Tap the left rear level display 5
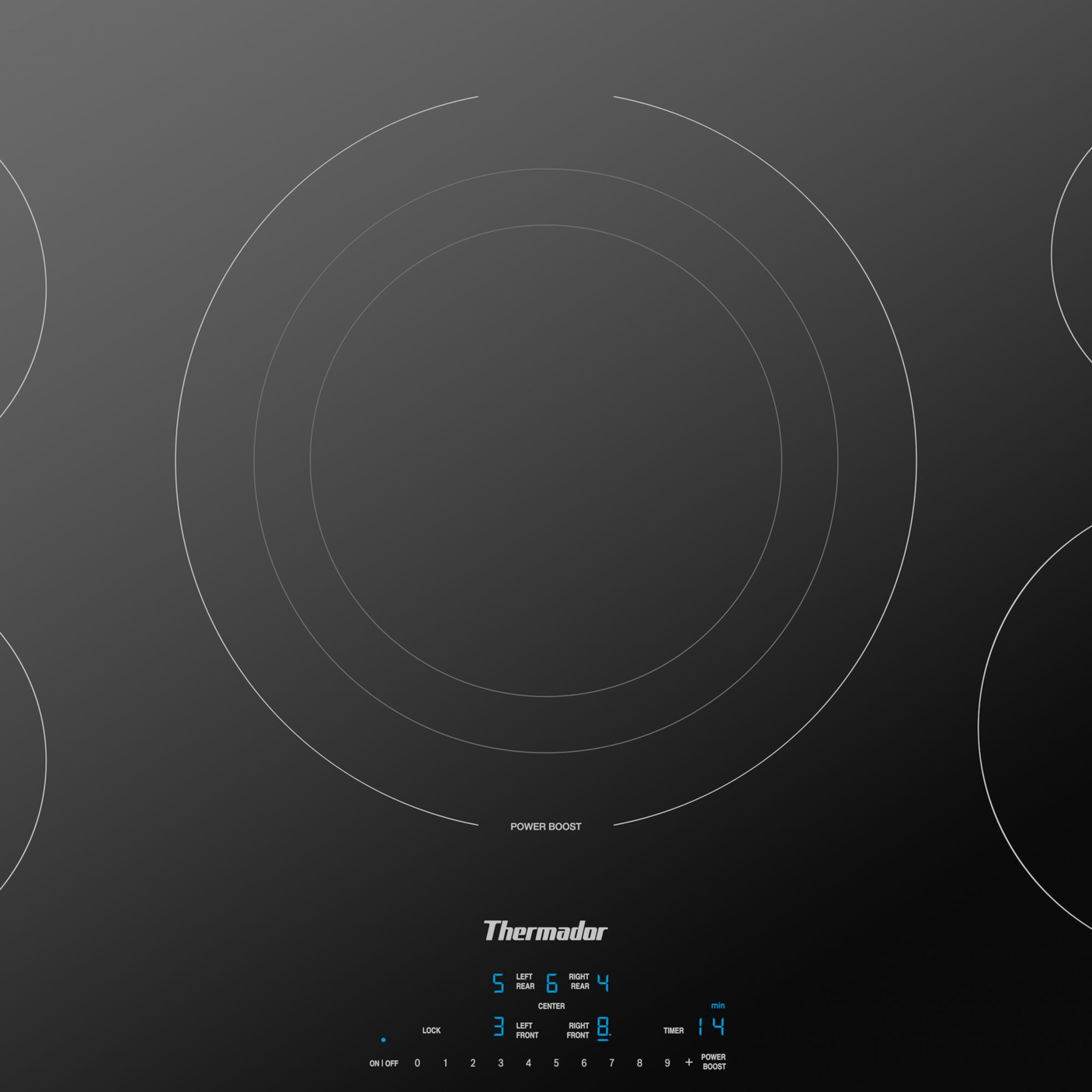The width and height of the screenshot is (1092, 1092). [499, 983]
